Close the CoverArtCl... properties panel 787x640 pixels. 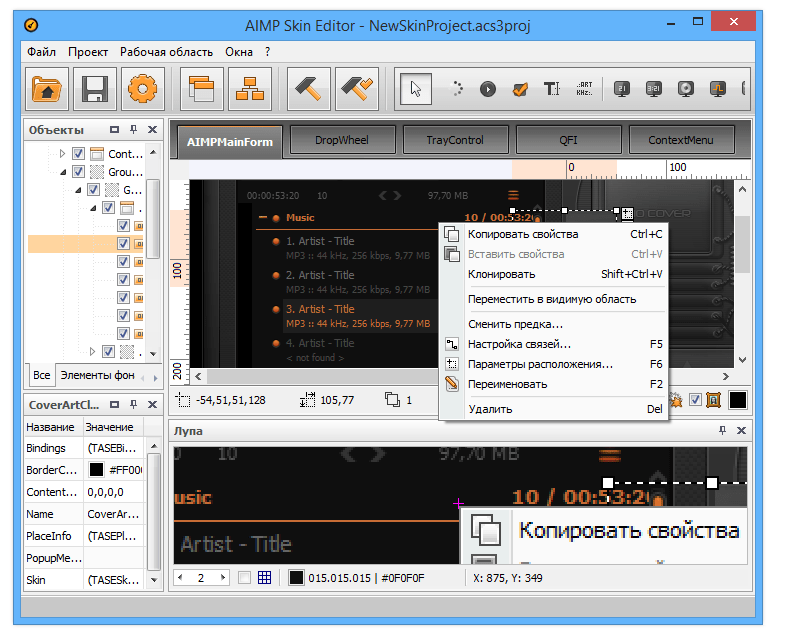[153, 404]
